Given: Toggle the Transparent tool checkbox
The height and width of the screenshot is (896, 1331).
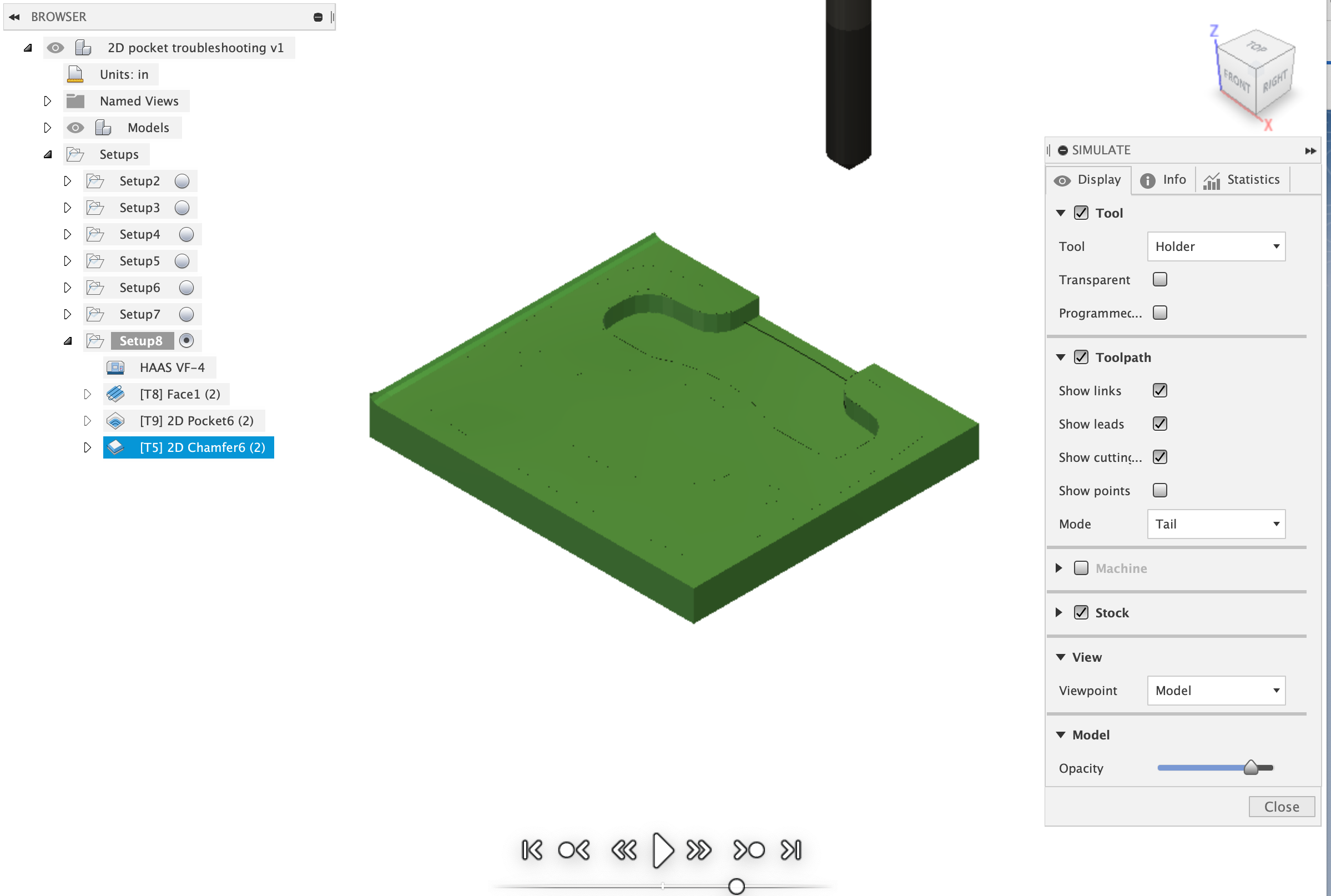Looking at the screenshot, I should click(1159, 279).
